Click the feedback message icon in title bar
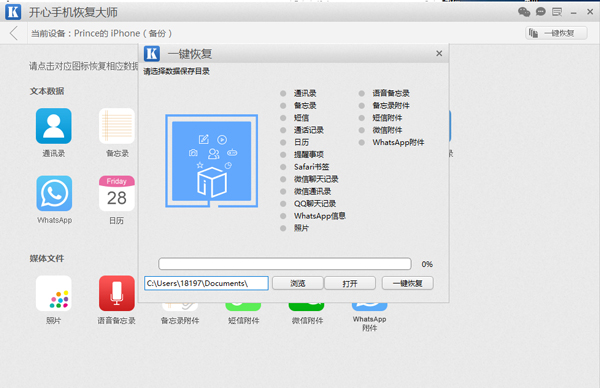This screenshot has width=600, height=388. pyautogui.click(x=557, y=12)
